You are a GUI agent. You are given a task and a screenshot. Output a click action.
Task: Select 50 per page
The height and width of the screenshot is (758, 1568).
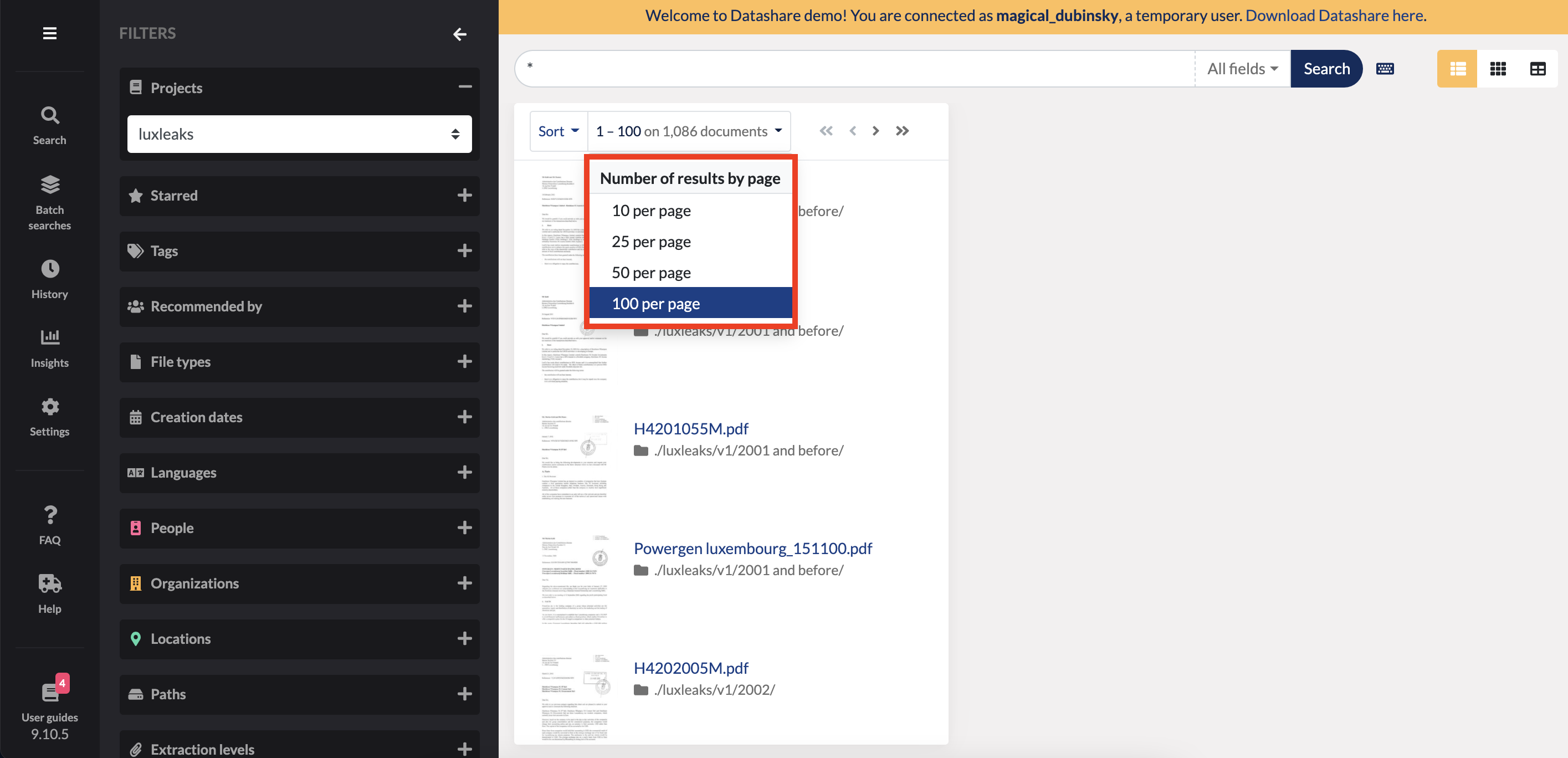(690, 273)
